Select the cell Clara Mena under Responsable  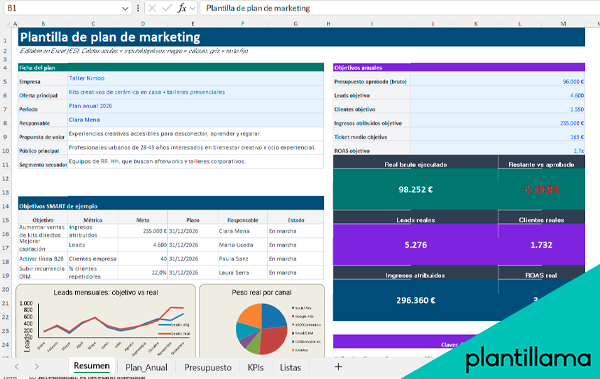pyautogui.click(x=196, y=120)
